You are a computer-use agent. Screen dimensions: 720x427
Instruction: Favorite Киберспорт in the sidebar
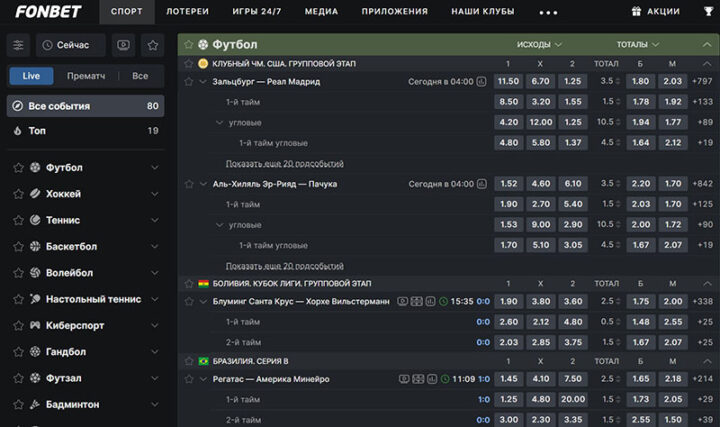pos(18,326)
